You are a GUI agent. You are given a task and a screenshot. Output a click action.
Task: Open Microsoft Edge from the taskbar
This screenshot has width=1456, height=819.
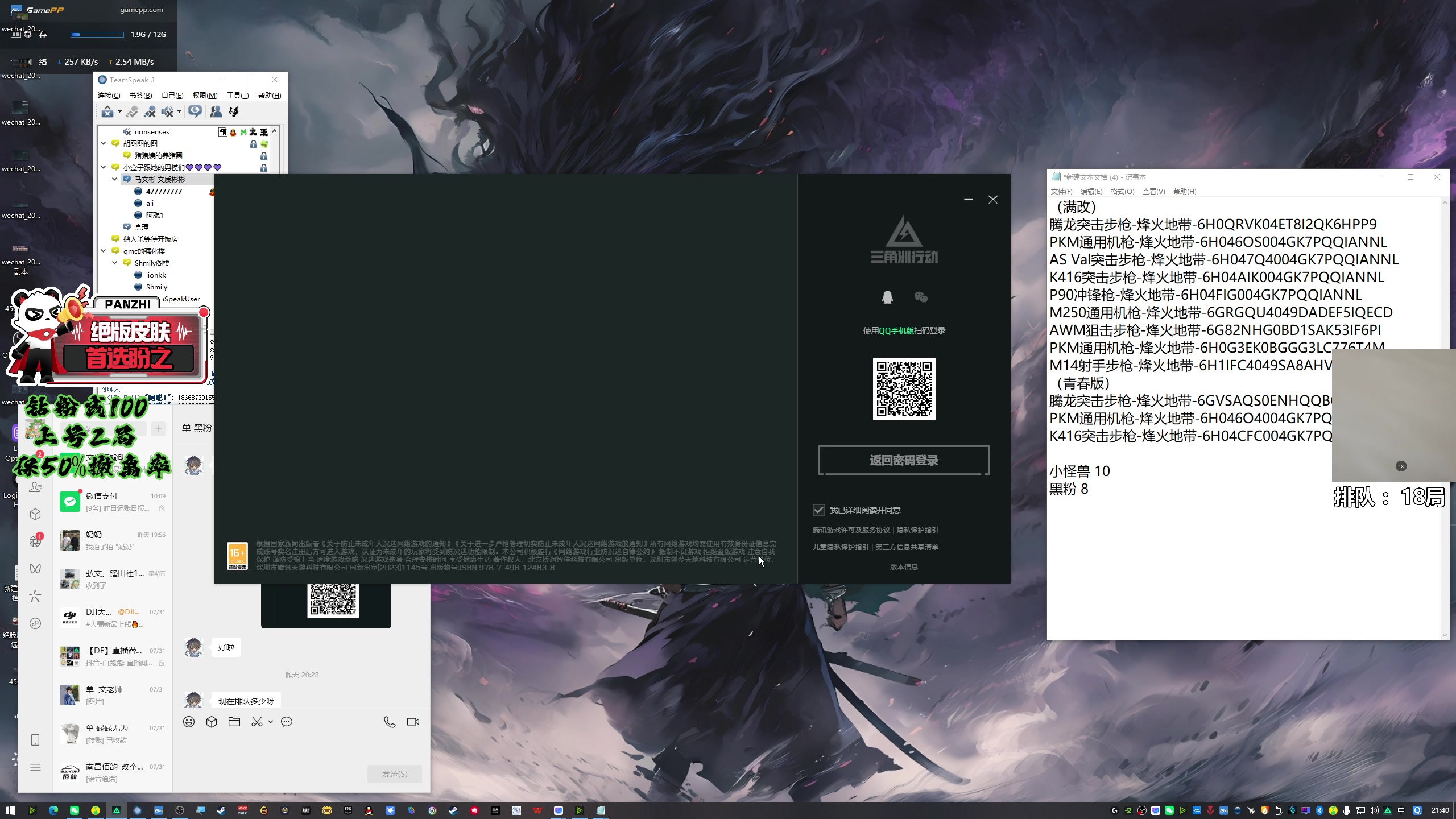point(53,810)
